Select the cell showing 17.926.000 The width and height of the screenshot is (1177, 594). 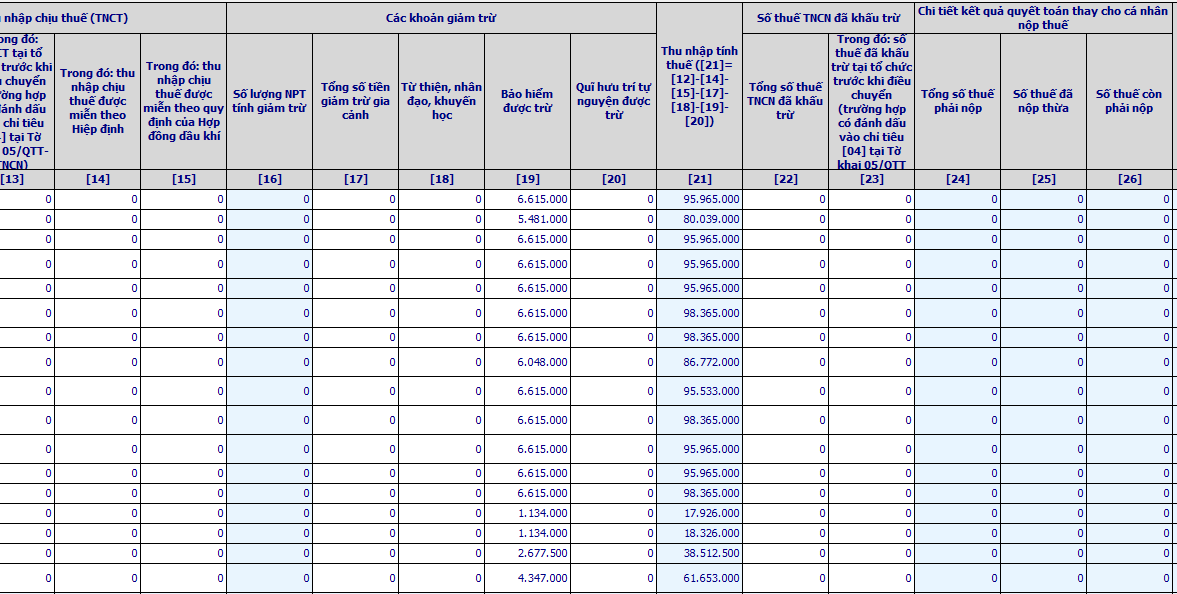[700, 514]
